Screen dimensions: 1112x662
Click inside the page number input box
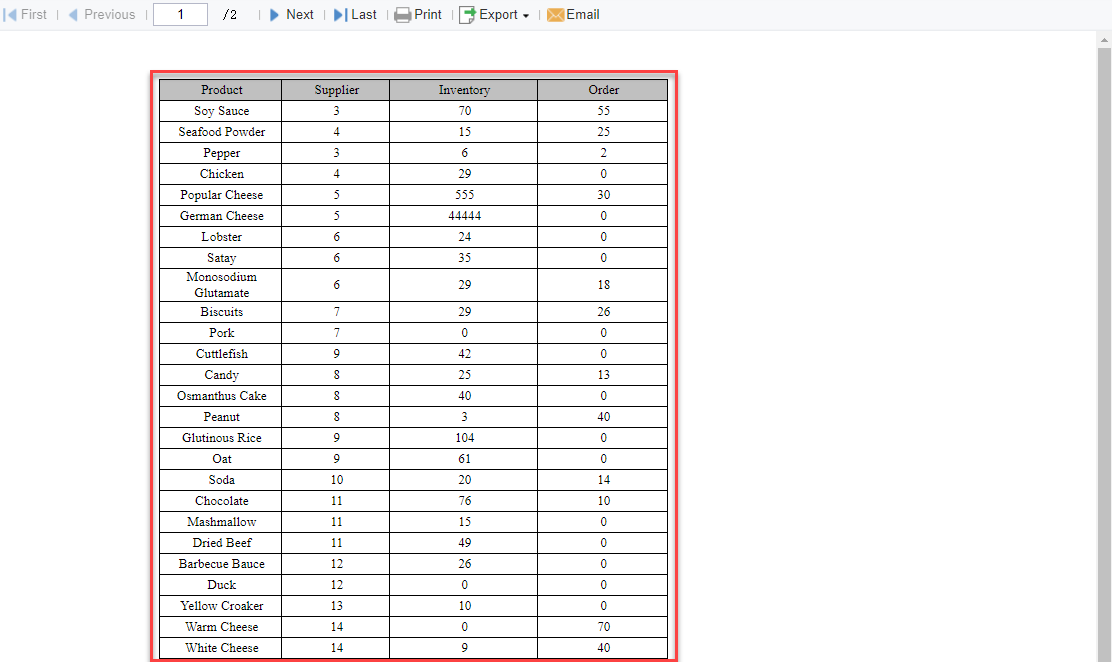180,14
